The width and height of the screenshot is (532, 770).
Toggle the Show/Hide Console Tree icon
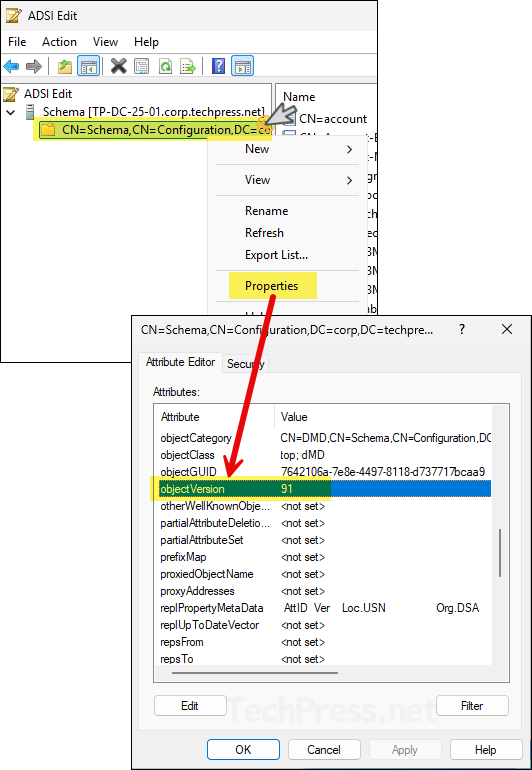pyautogui.click(x=88, y=66)
